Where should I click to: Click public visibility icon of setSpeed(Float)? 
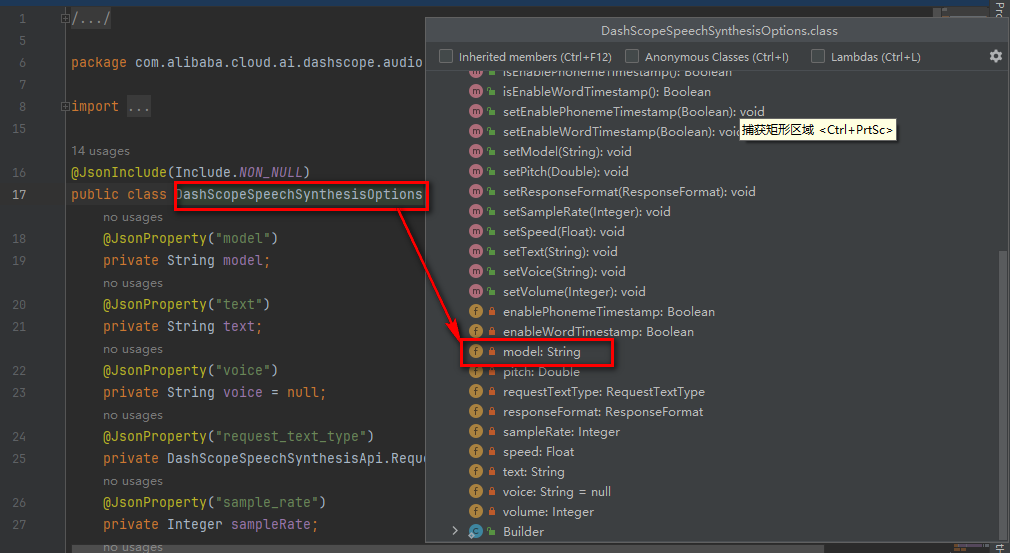pos(491,232)
